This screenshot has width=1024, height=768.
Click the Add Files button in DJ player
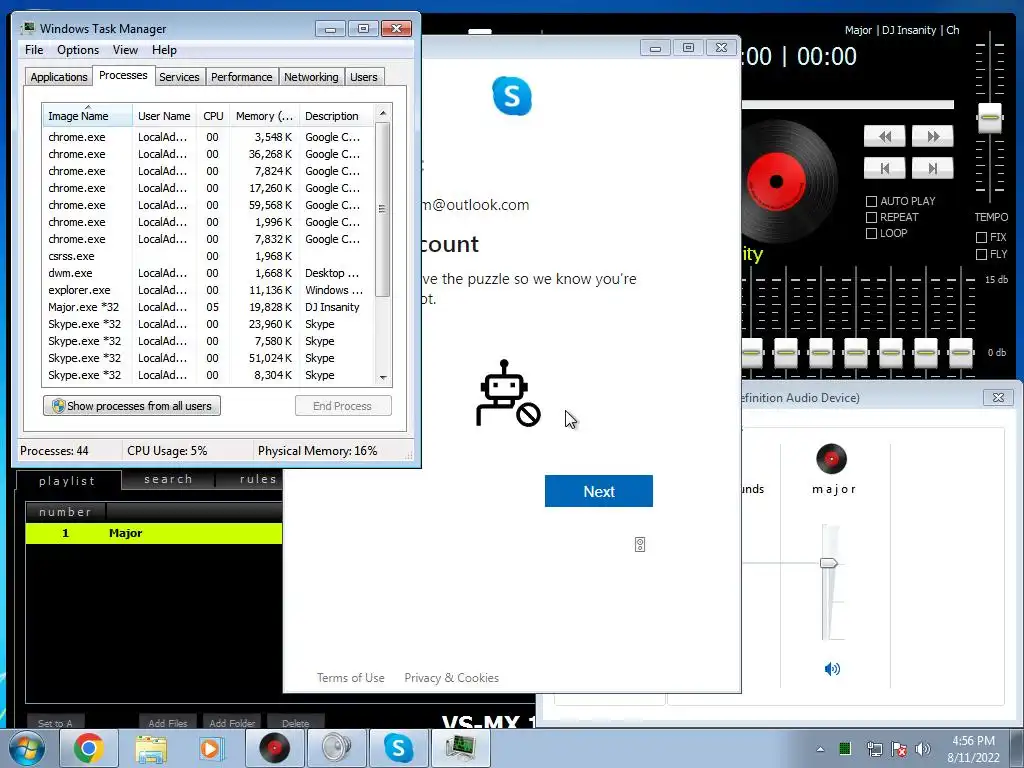point(168,722)
